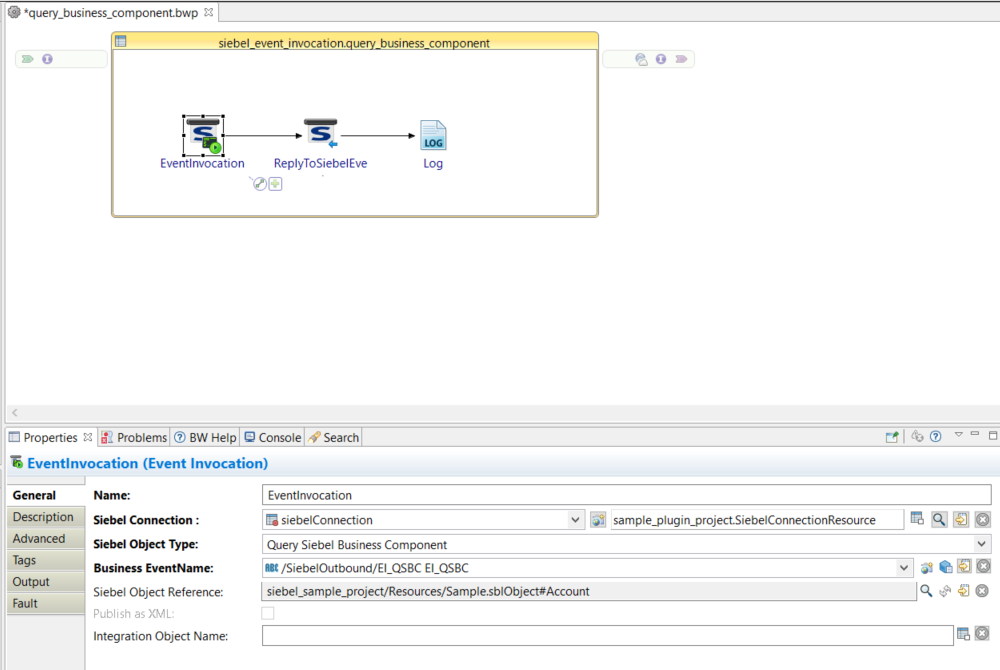Clear the Business EventName value
The image size is (1000, 670).
click(983, 566)
